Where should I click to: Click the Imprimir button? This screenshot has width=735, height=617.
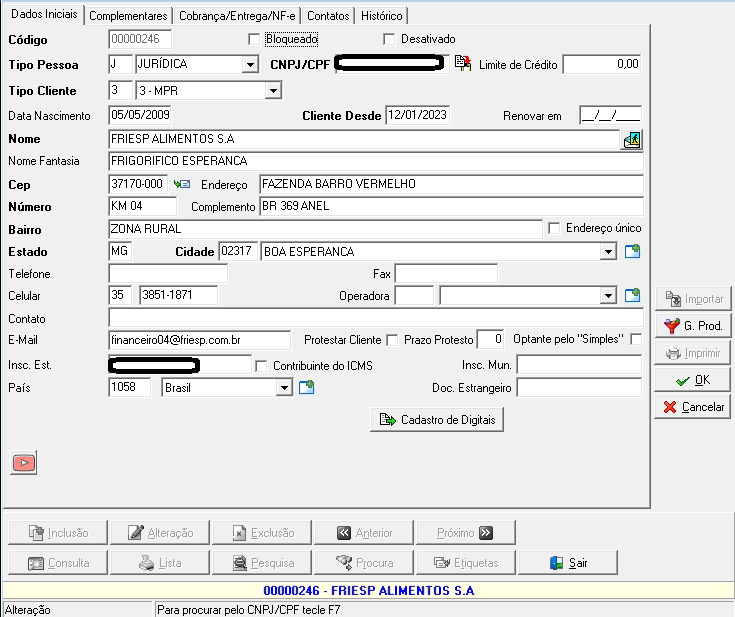693,353
